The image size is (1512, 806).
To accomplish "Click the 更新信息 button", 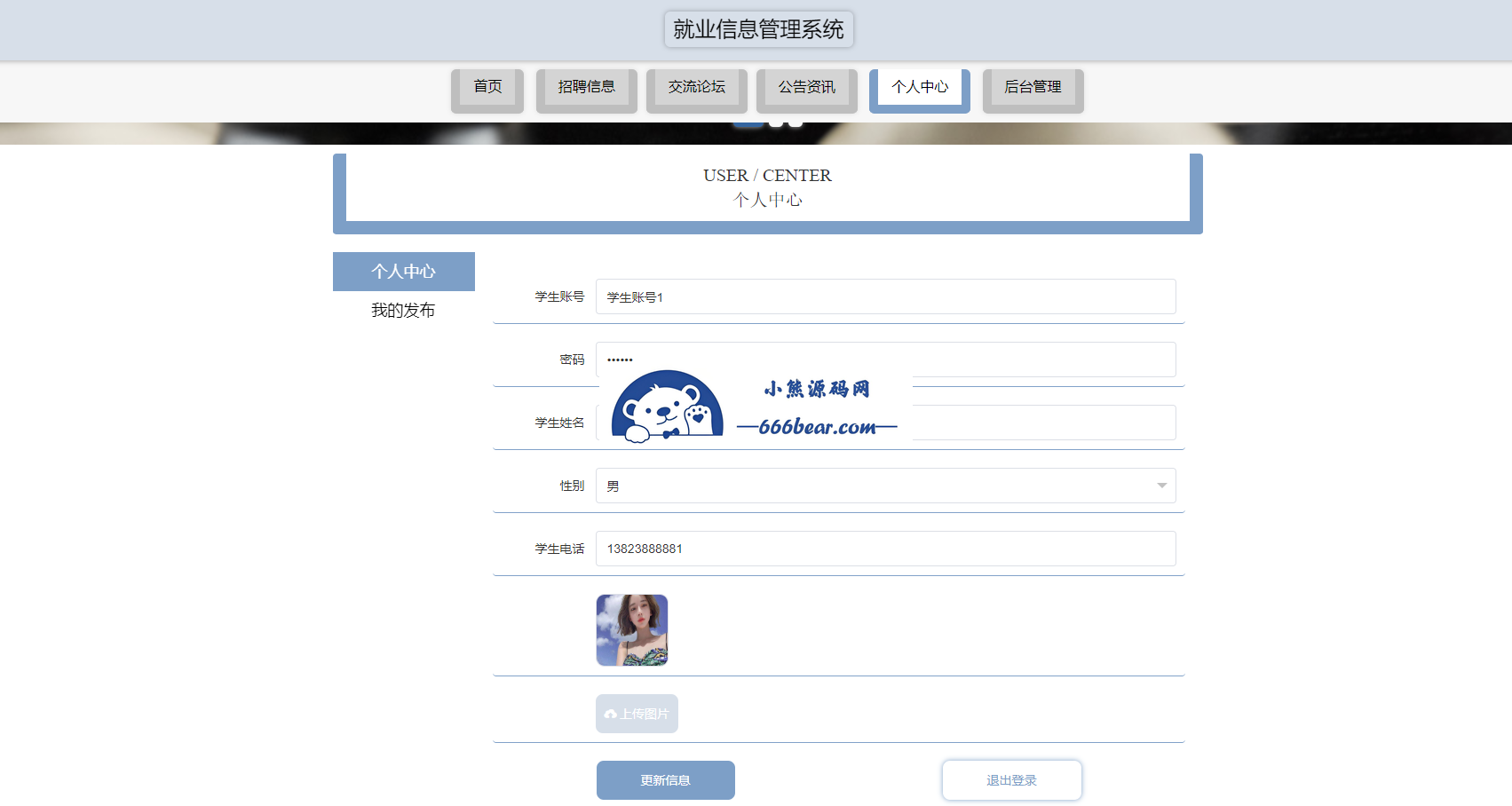I will [666, 780].
